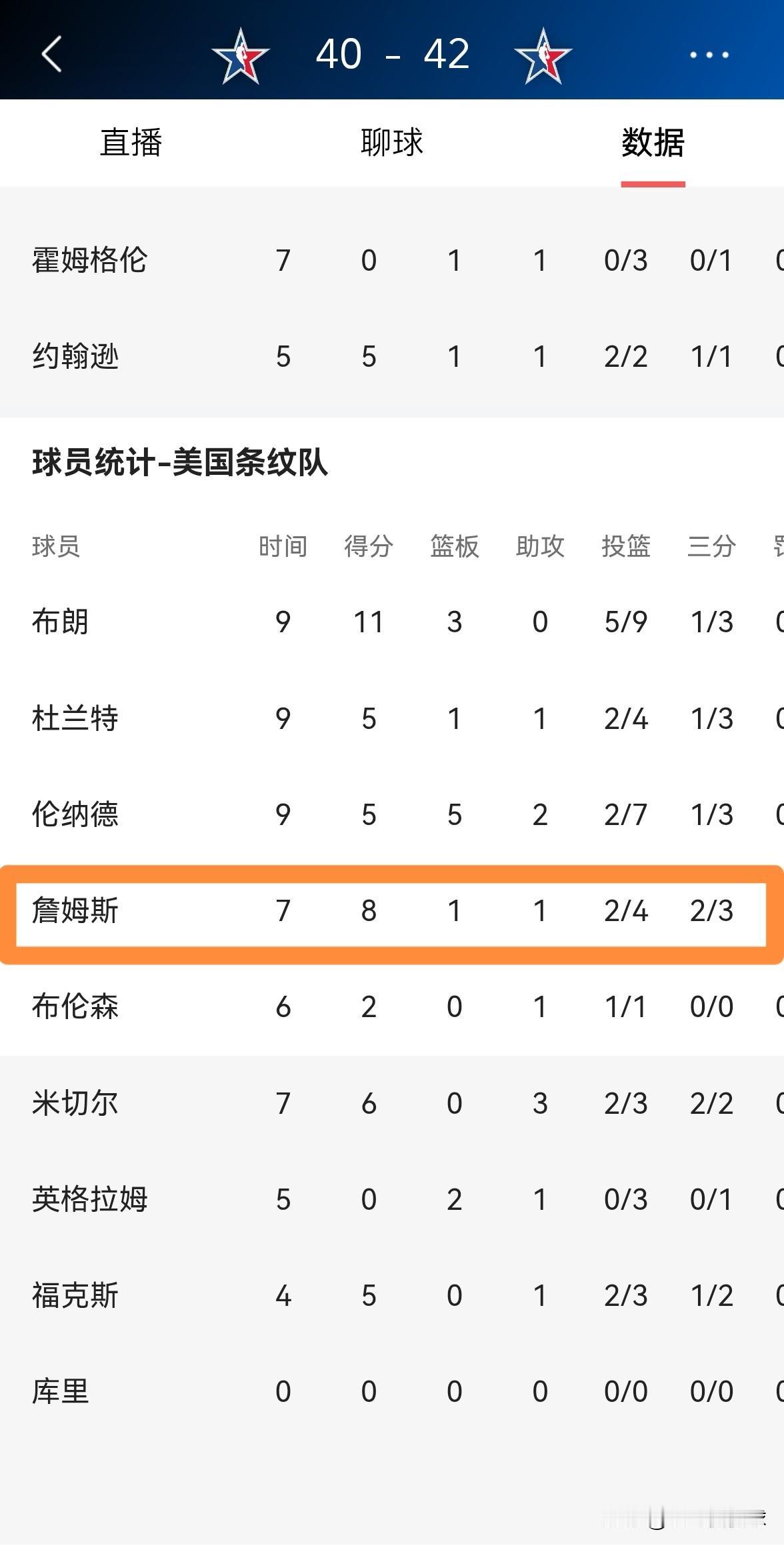784x1546 pixels.
Task: Tap the 得分 column header
Action: pyautogui.click(x=369, y=547)
